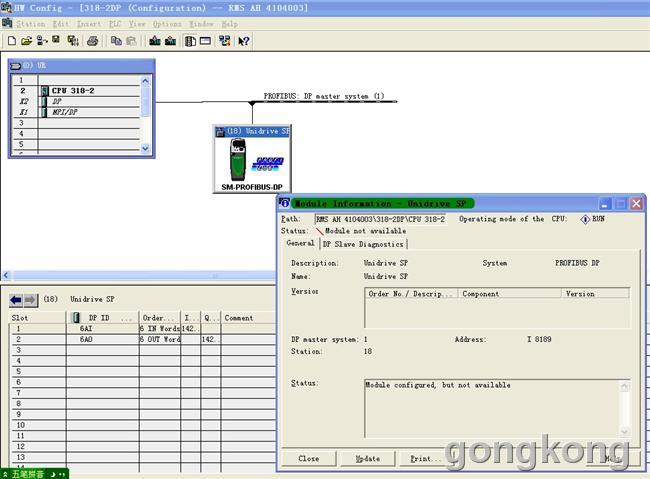Open the View menu
Viewport: 650px width, 479px height.
pyautogui.click(x=137, y=24)
